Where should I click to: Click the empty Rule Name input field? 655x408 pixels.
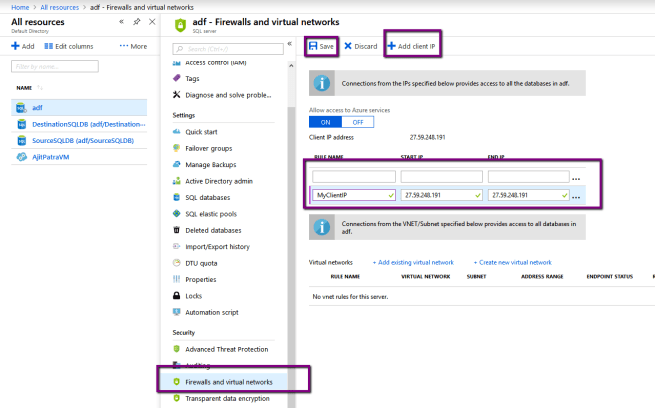[x=353, y=177]
